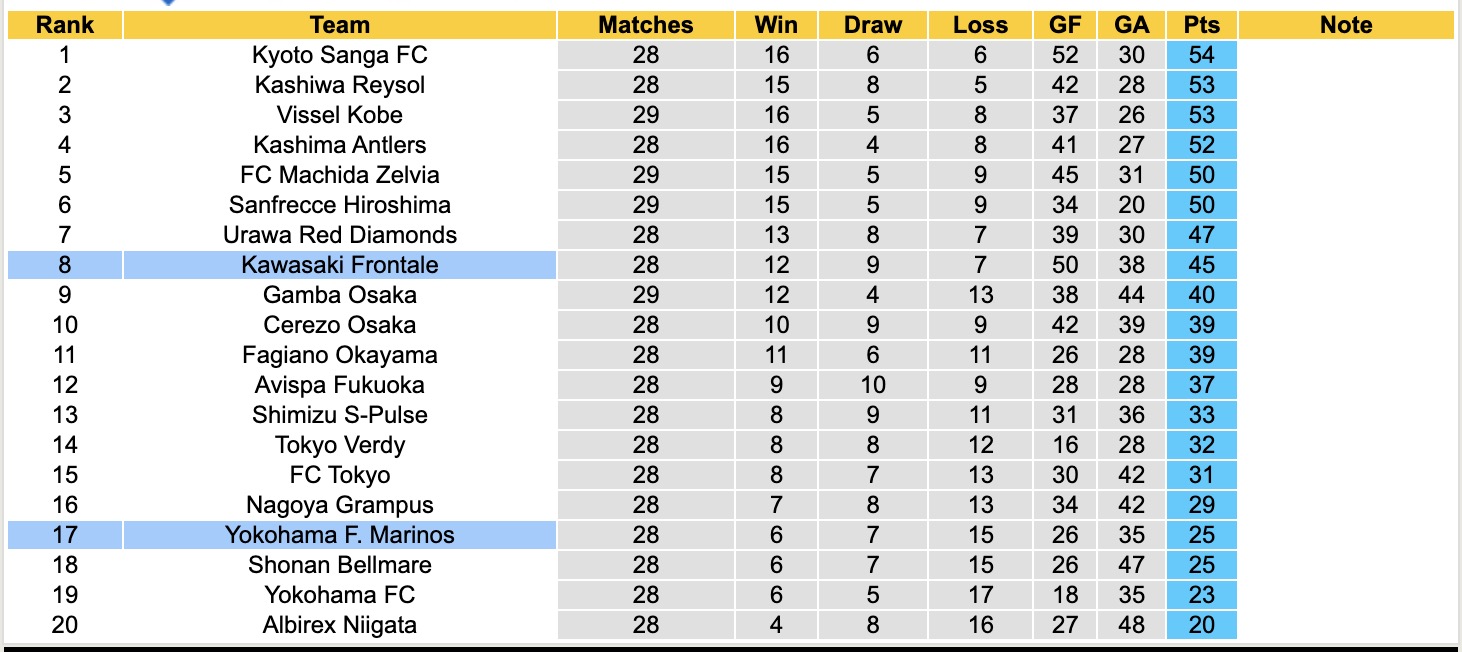
Task: Click the Draw column header
Action: [872, 25]
